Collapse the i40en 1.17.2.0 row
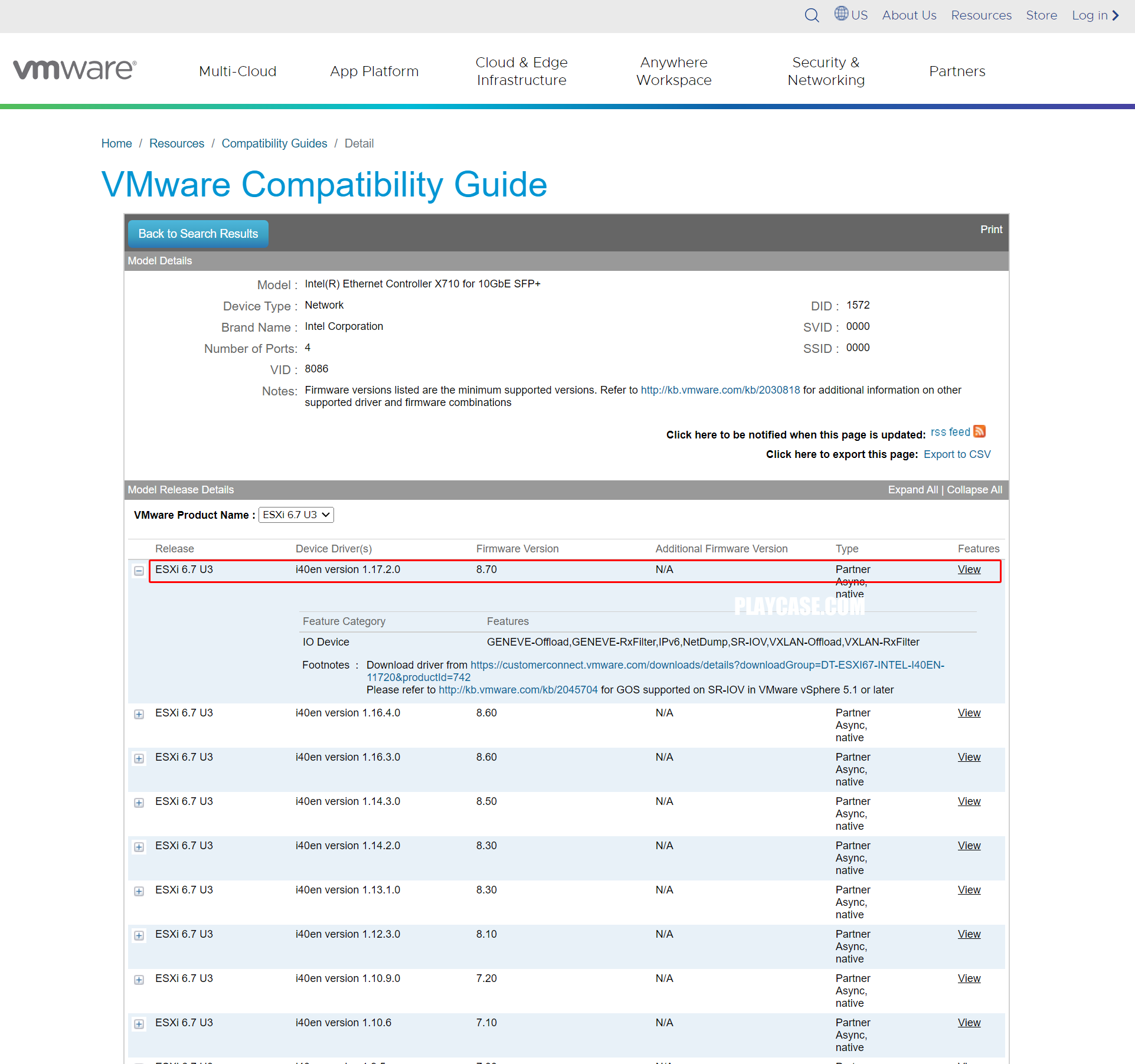1135x1064 pixels. [139, 571]
